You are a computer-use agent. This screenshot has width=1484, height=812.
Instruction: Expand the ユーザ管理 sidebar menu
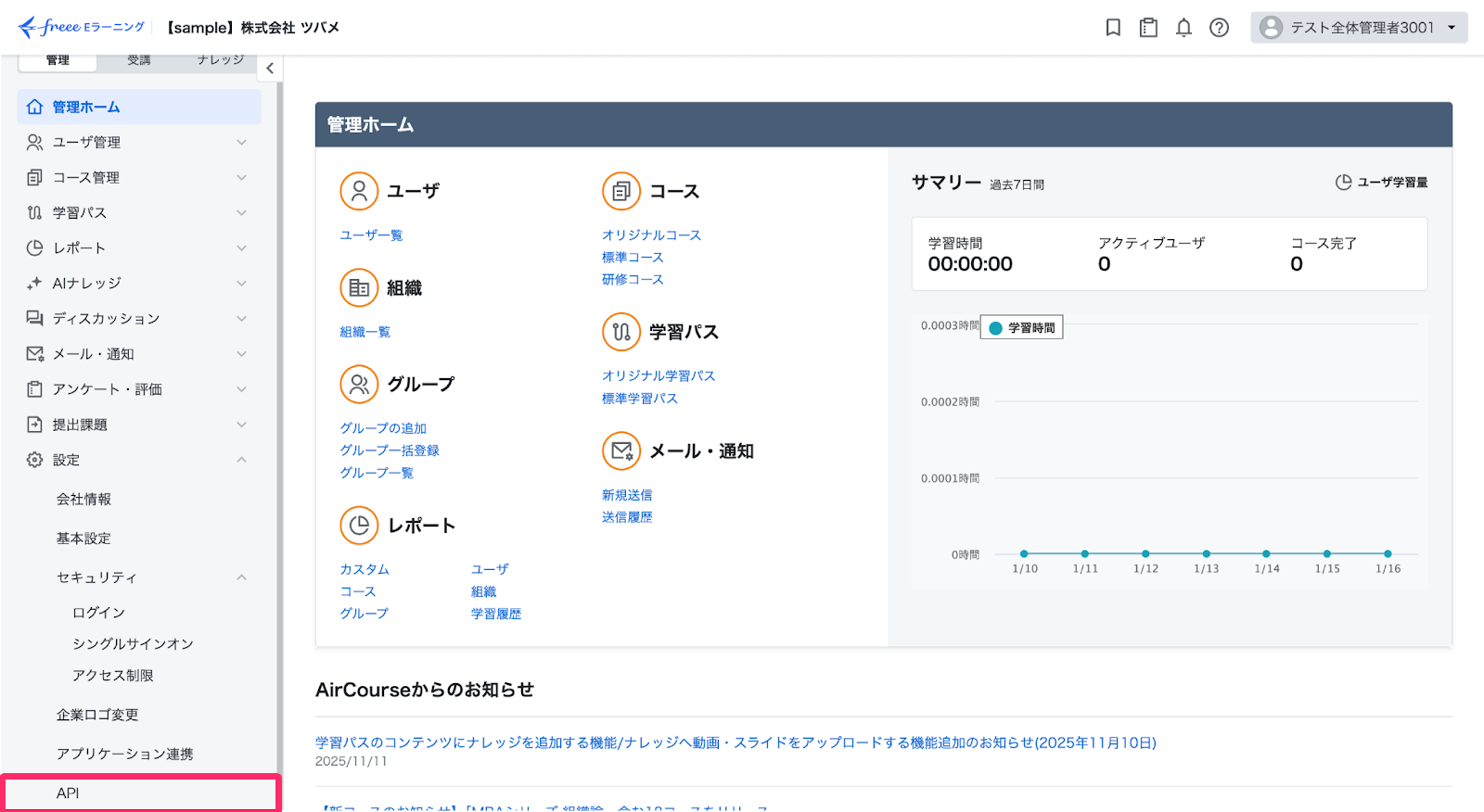click(139, 142)
